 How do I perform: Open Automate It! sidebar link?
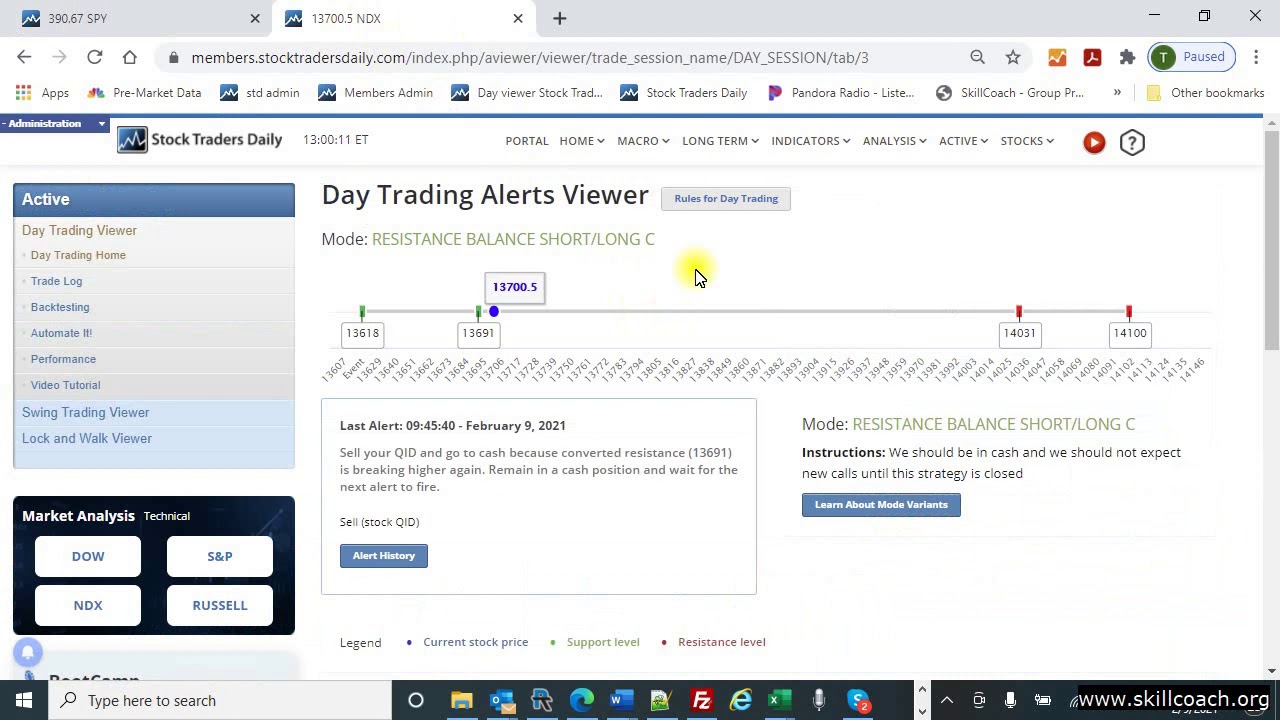point(61,333)
